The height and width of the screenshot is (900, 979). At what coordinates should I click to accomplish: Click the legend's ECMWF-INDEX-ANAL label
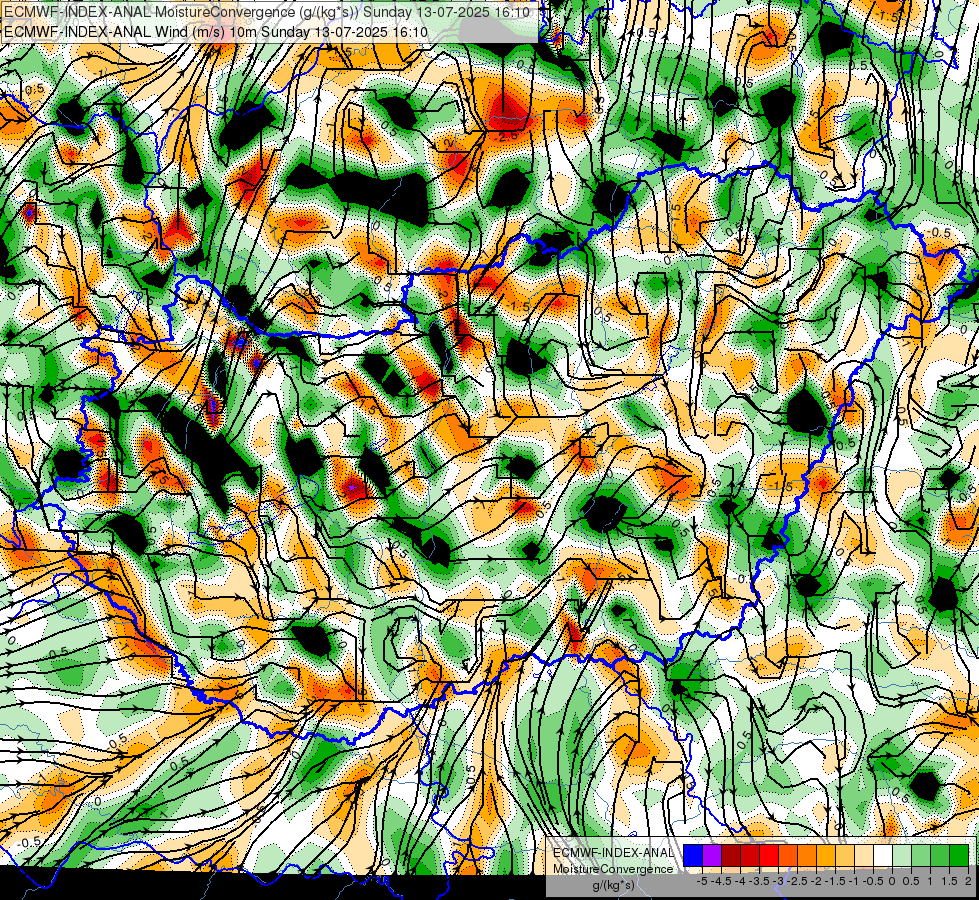pos(613,853)
